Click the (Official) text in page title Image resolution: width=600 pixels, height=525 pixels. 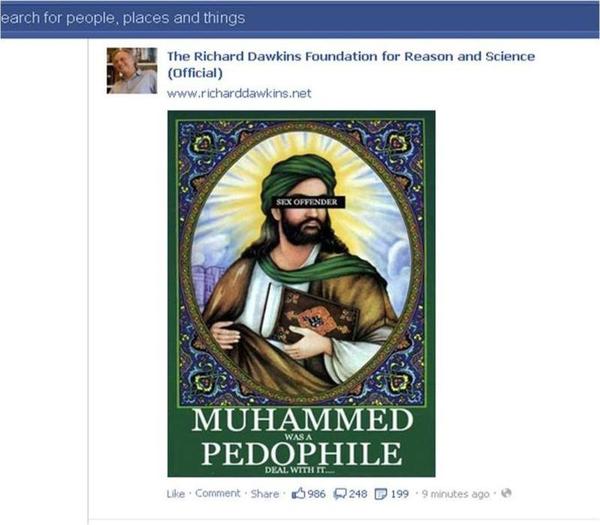(x=195, y=73)
